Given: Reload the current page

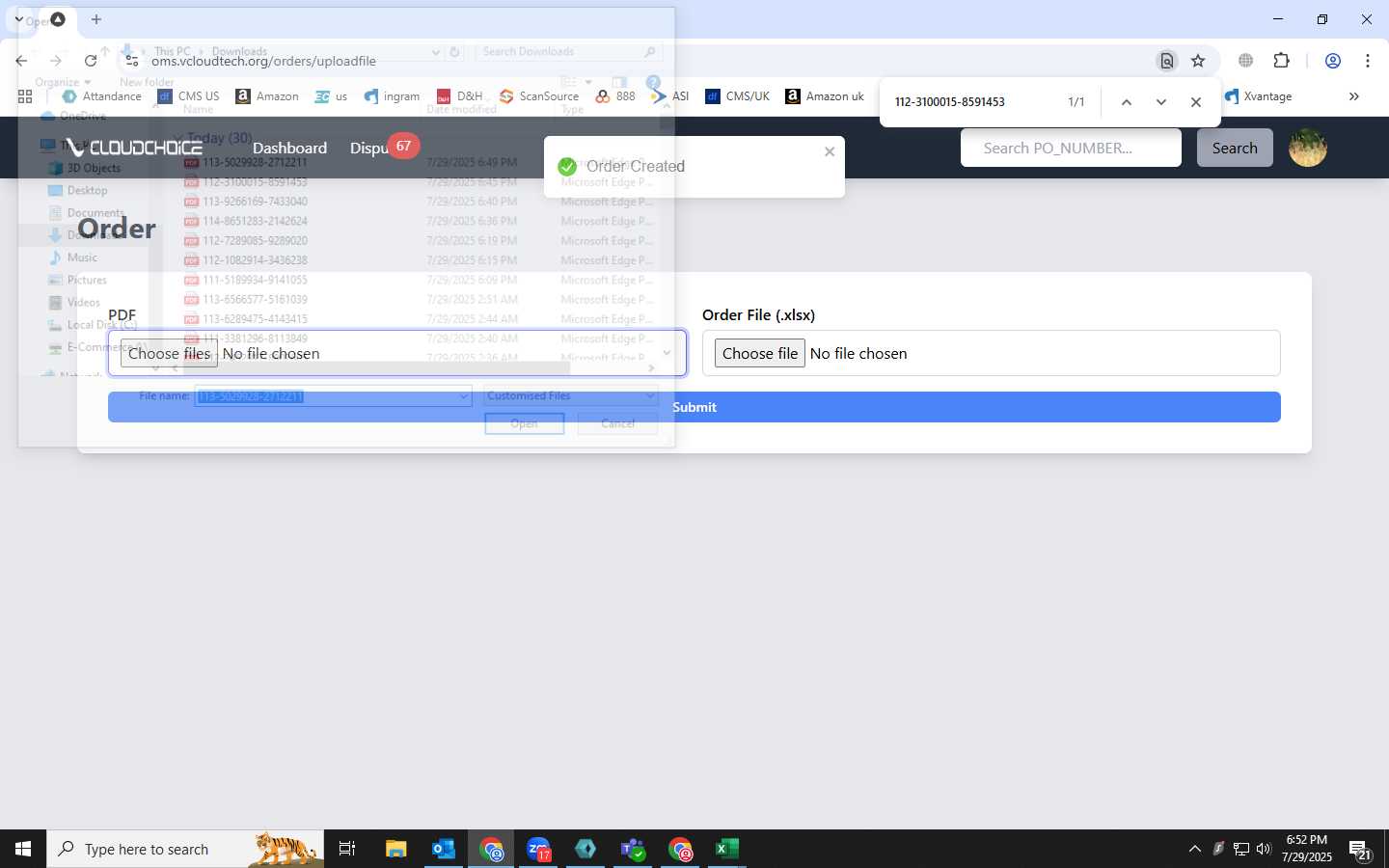Looking at the screenshot, I should point(91,61).
